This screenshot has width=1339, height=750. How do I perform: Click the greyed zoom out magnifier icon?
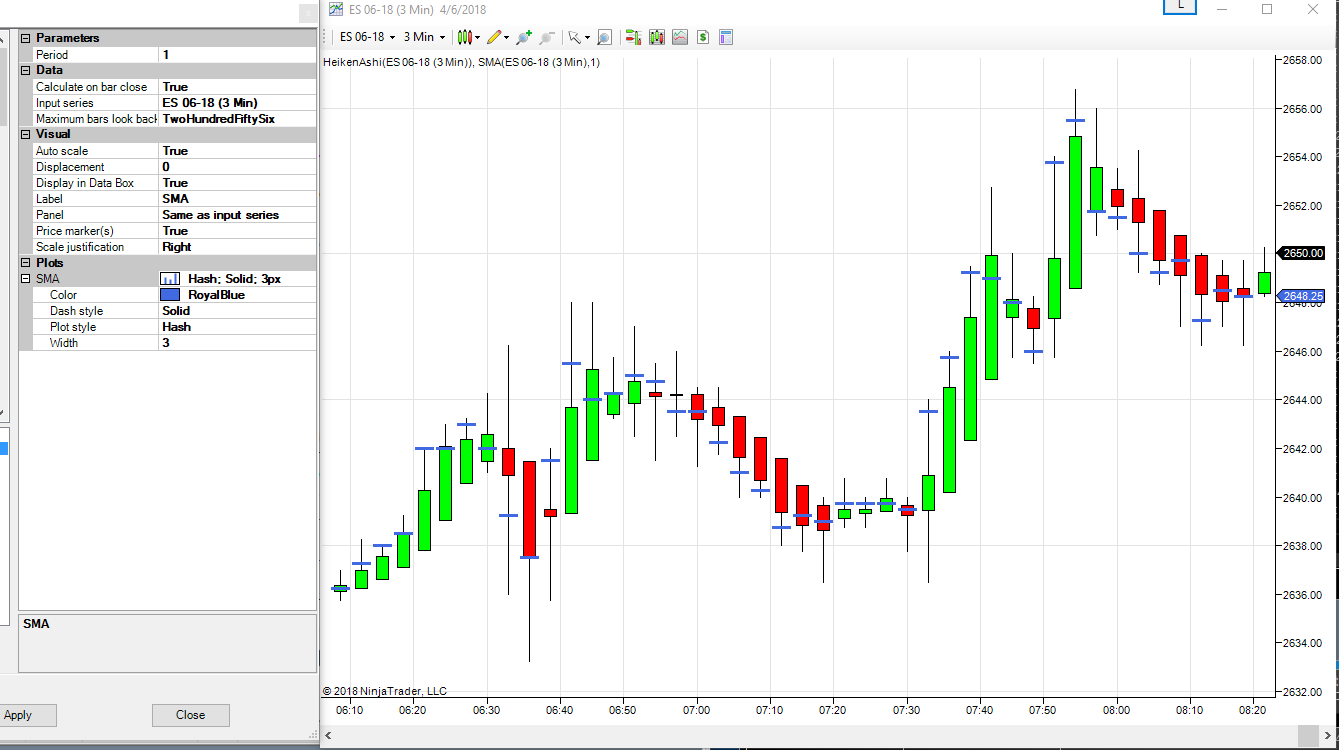pos(546,37)
